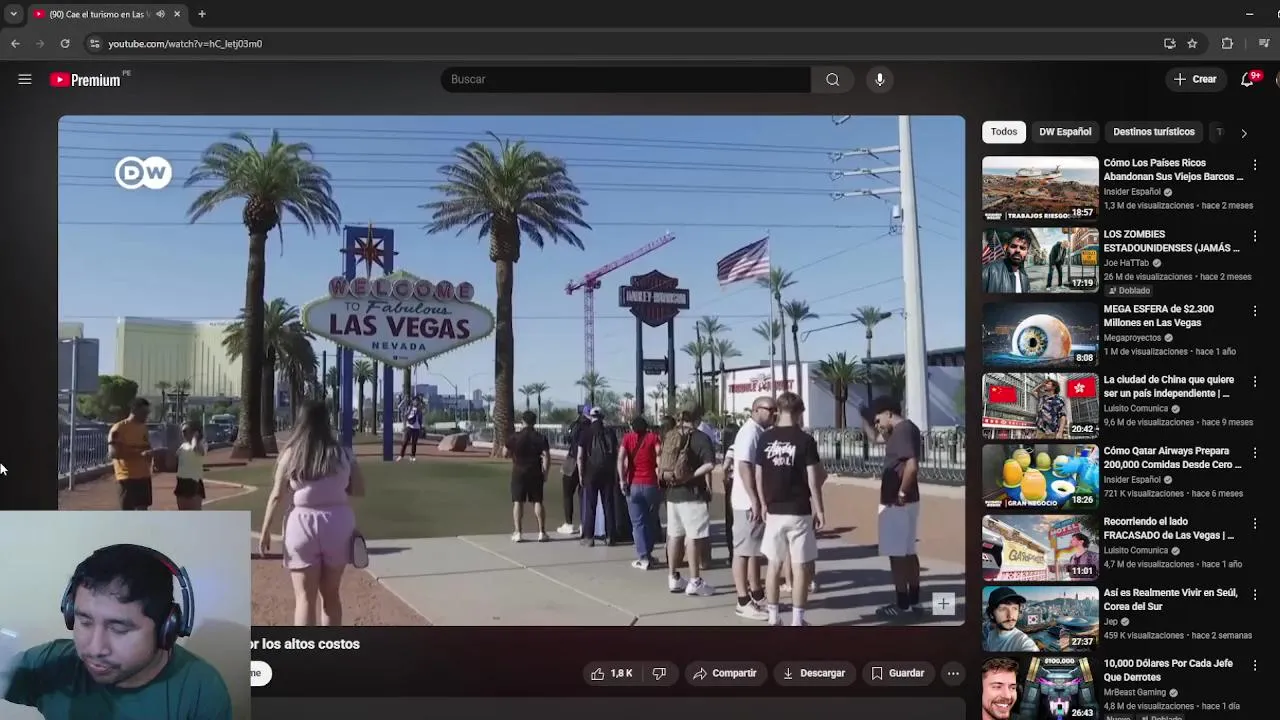The image size is (1280, 720).
Task: Open the 'MrBeast Gaming' channel link
Action: point(1135,692)
